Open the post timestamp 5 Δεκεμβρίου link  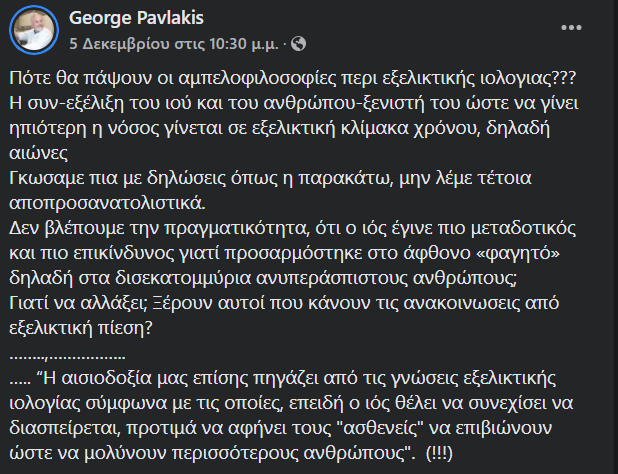[x=175, y=44]
